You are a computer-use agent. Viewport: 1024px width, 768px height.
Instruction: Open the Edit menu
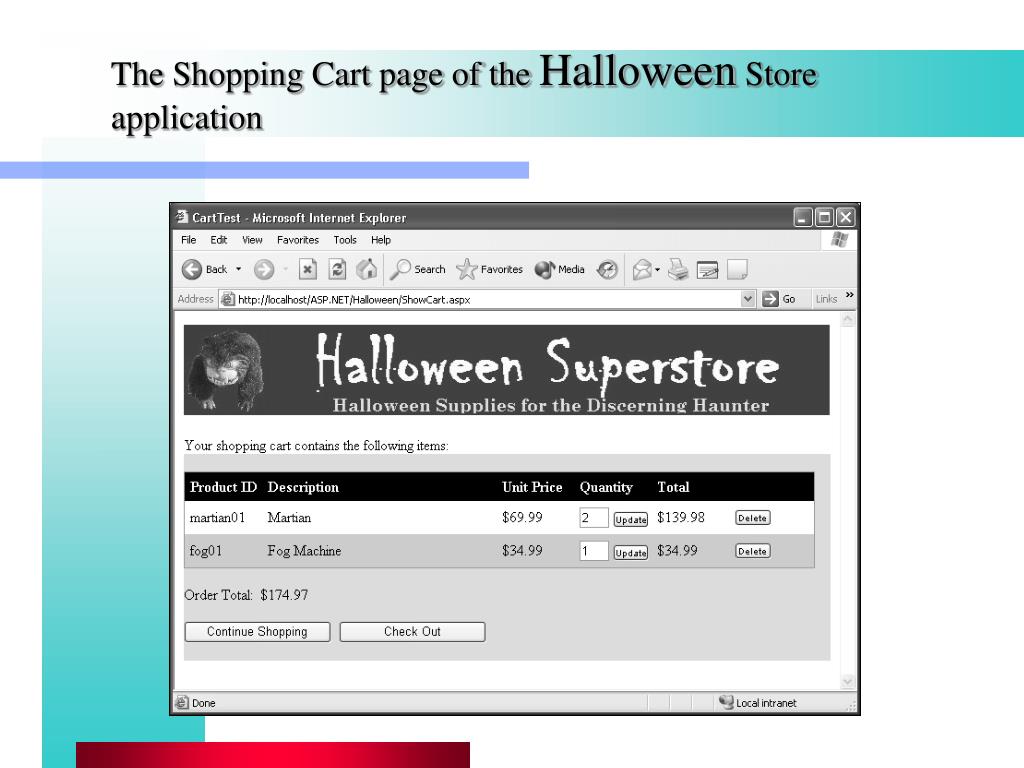(219, 240)
